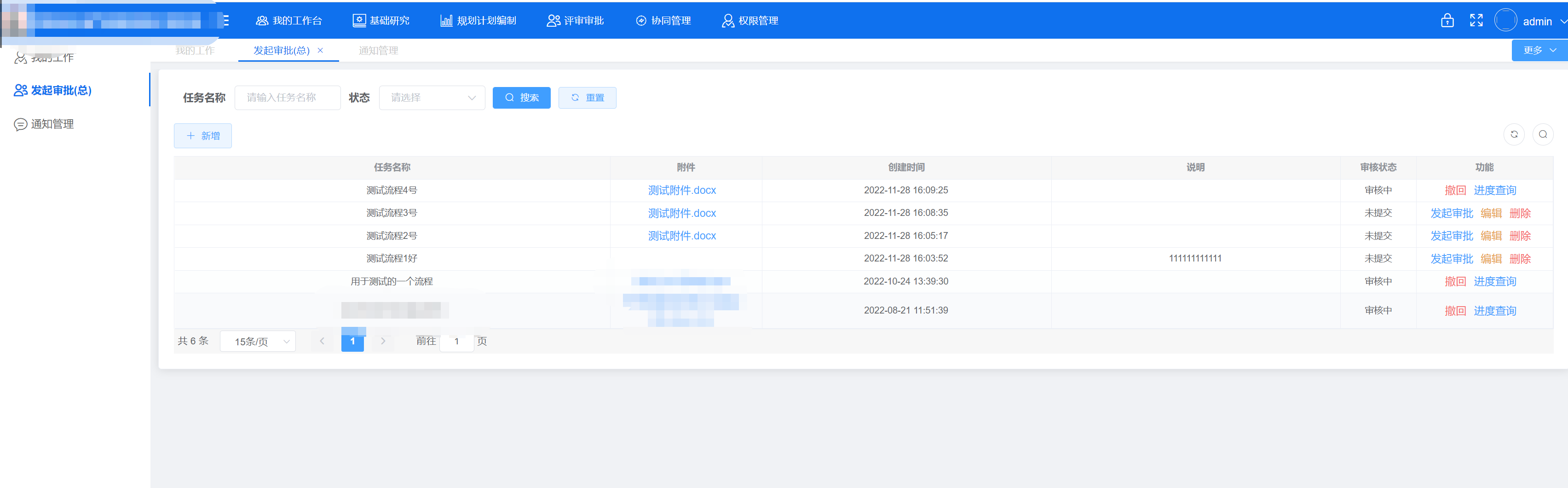This screenshot has height=488, width=1568.
Task: Go to previous page arrow
Action: point(322,341)
